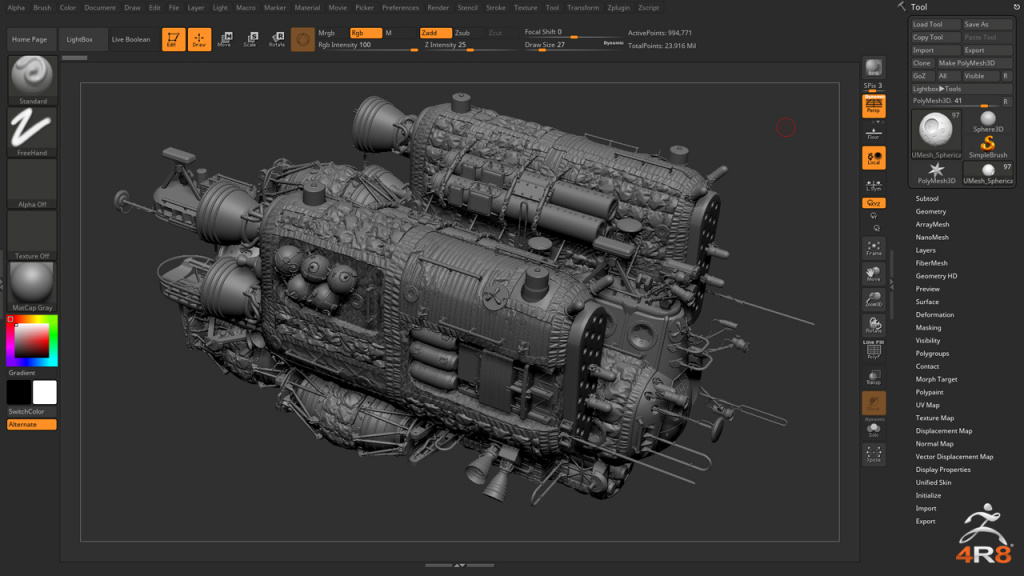The height and width of the screenshot is (576, 1024).
Task: Toggle Local transformation mode
Action: (x=873, y=158)
